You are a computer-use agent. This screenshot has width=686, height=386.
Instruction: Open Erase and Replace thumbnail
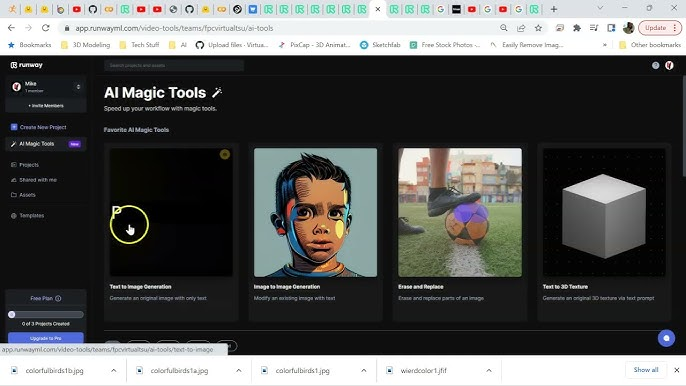click(x=460, y=212)
